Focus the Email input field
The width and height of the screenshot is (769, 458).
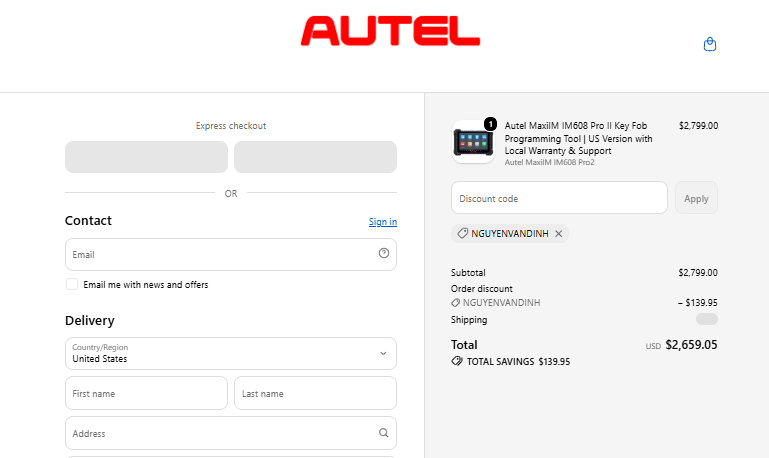(x=231, y=254)
